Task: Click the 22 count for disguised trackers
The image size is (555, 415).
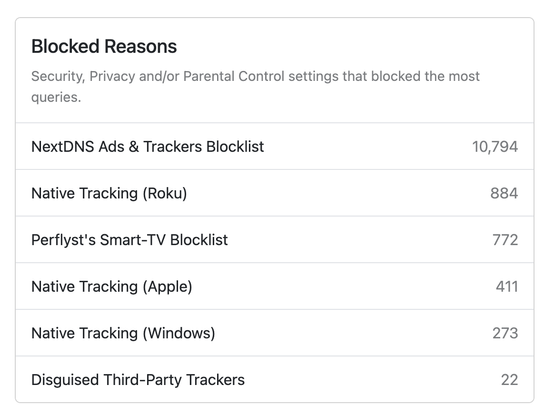Action: pyautogui.click(x=509, y=380)
